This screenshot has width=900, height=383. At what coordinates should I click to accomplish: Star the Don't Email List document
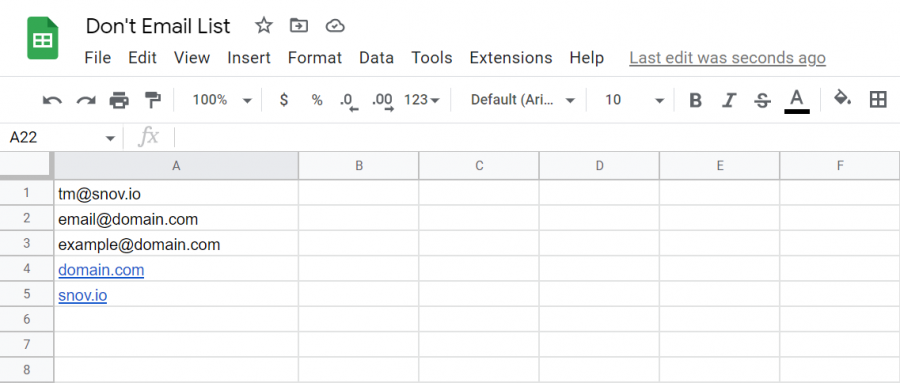(x=263, y=26)
